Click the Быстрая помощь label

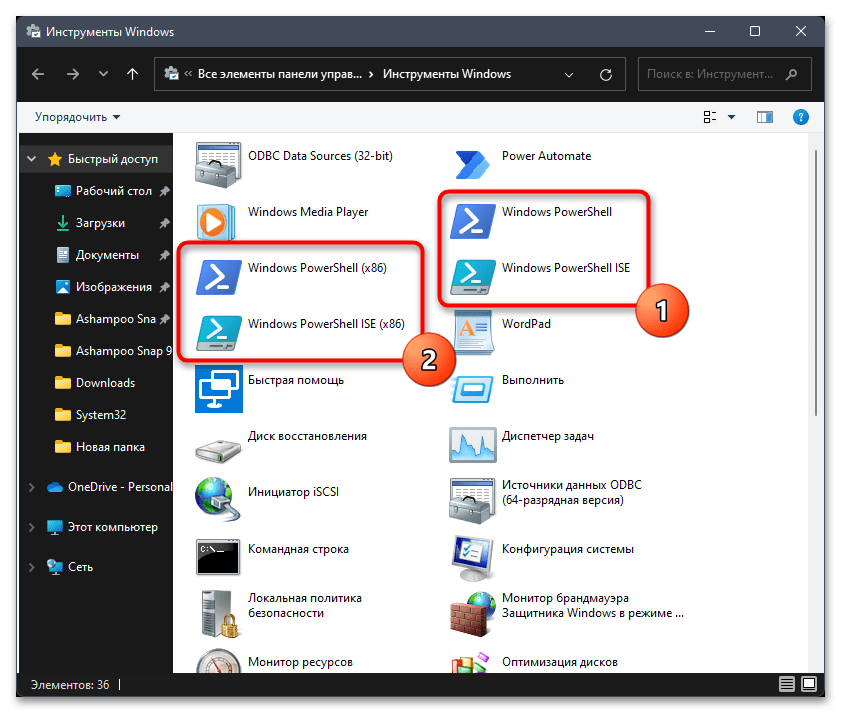(x=296, y=380)
